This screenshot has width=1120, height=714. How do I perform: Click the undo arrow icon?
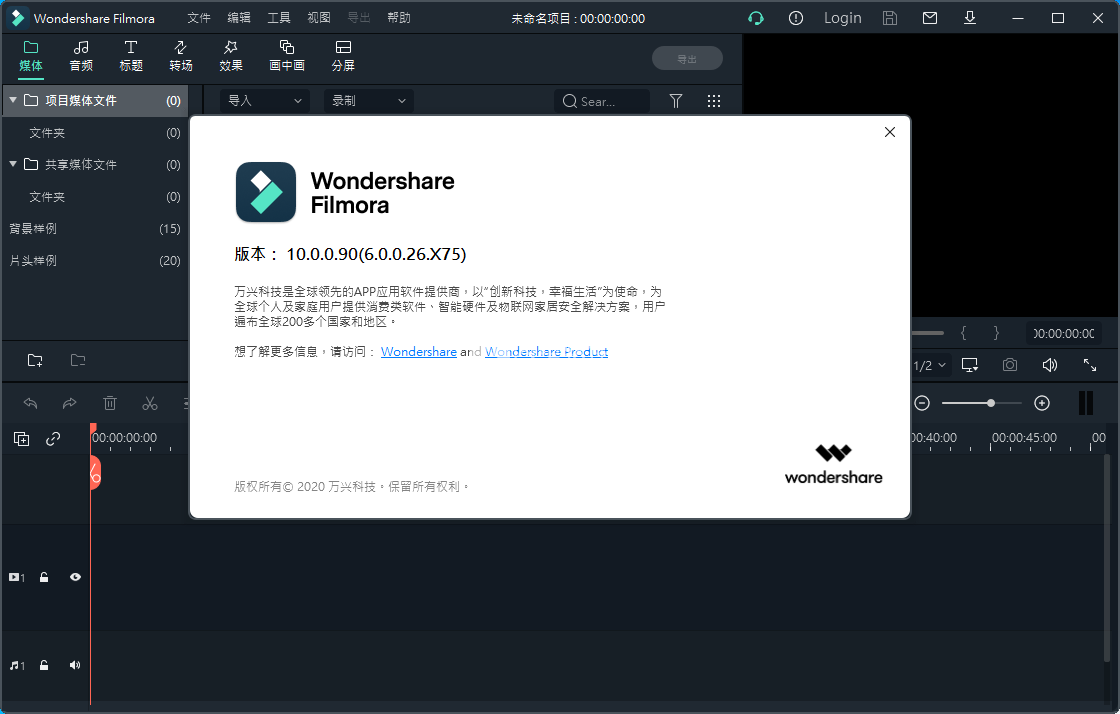(x=30, y=403)
